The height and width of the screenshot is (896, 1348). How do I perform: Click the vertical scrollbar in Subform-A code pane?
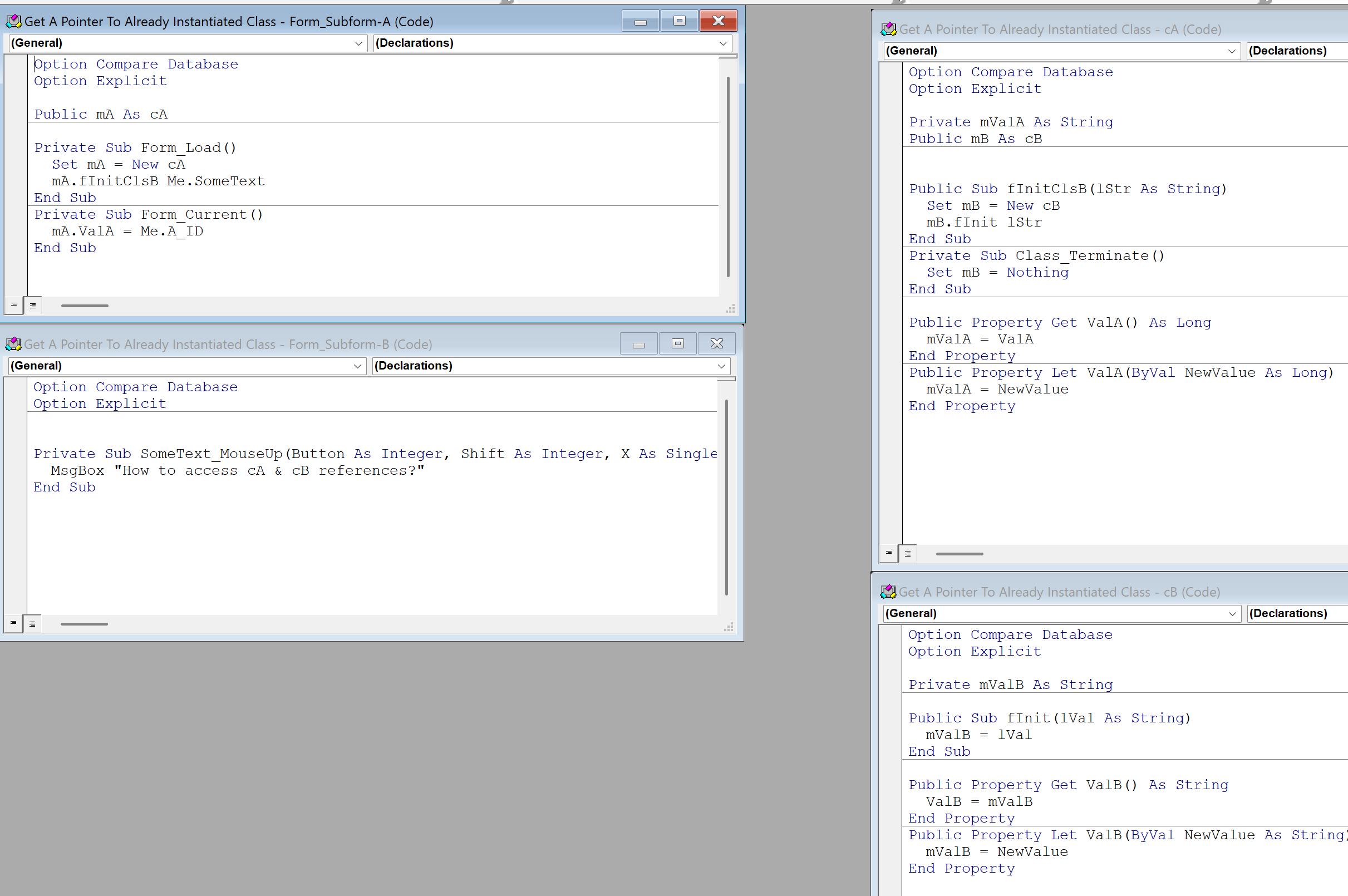click(727, 176)
